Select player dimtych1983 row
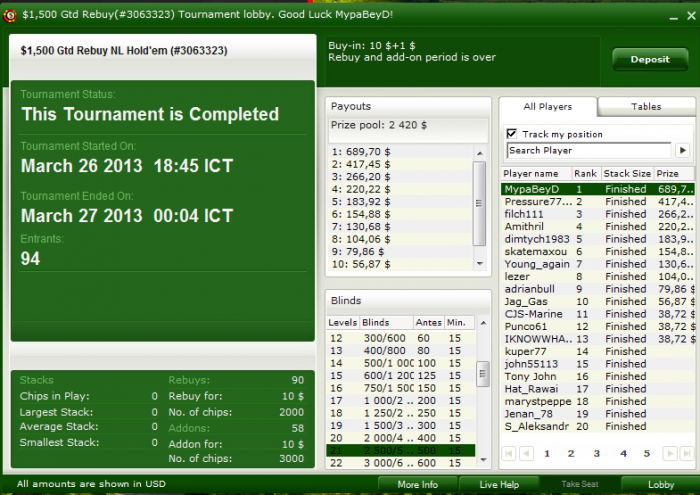The image size is (700, 495). point(598,239)
